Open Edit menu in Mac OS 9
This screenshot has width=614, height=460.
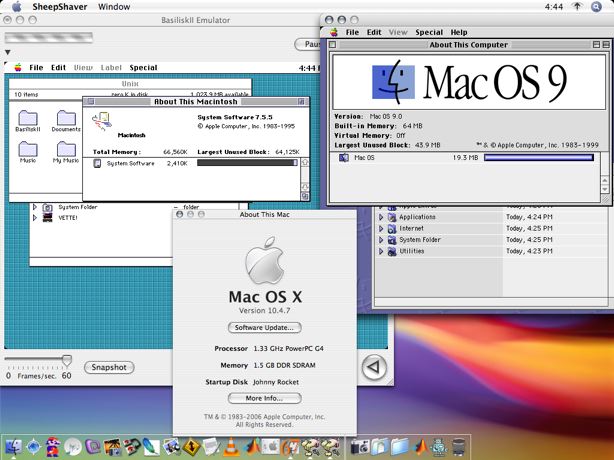coord(374,32)
